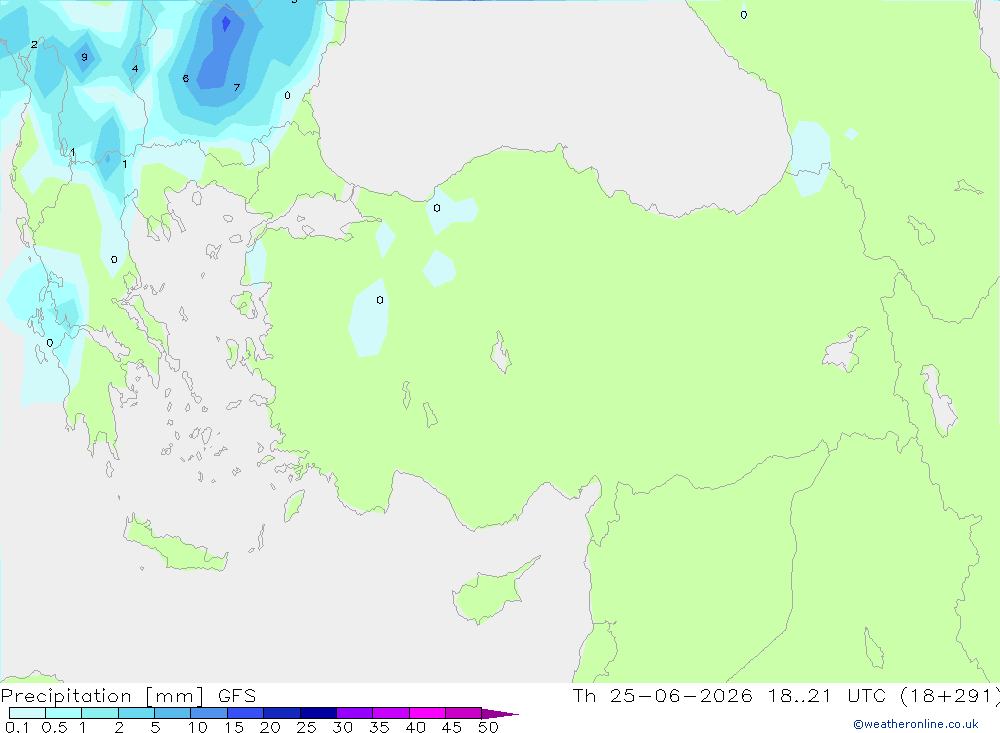Click the legend tick label '20'
Screen dimensions: 1000x733
coord(270,727)
